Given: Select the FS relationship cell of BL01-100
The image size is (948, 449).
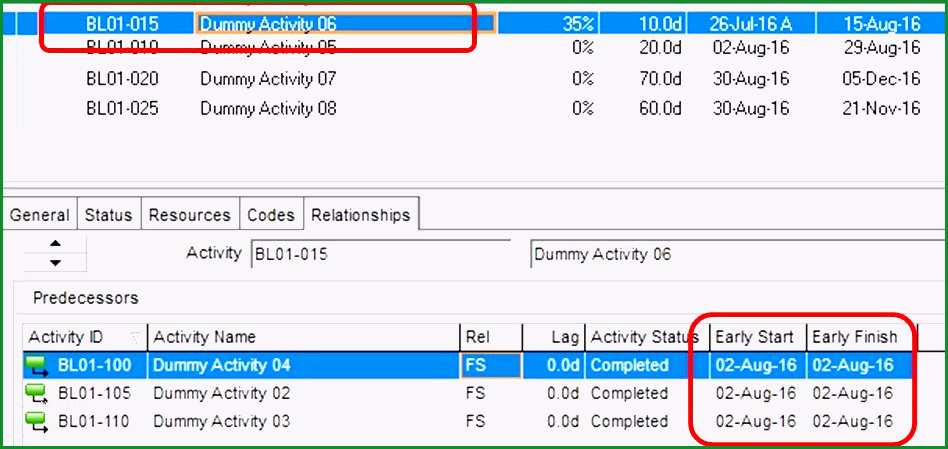Looking at the screenshot, I should click(491, 365).
